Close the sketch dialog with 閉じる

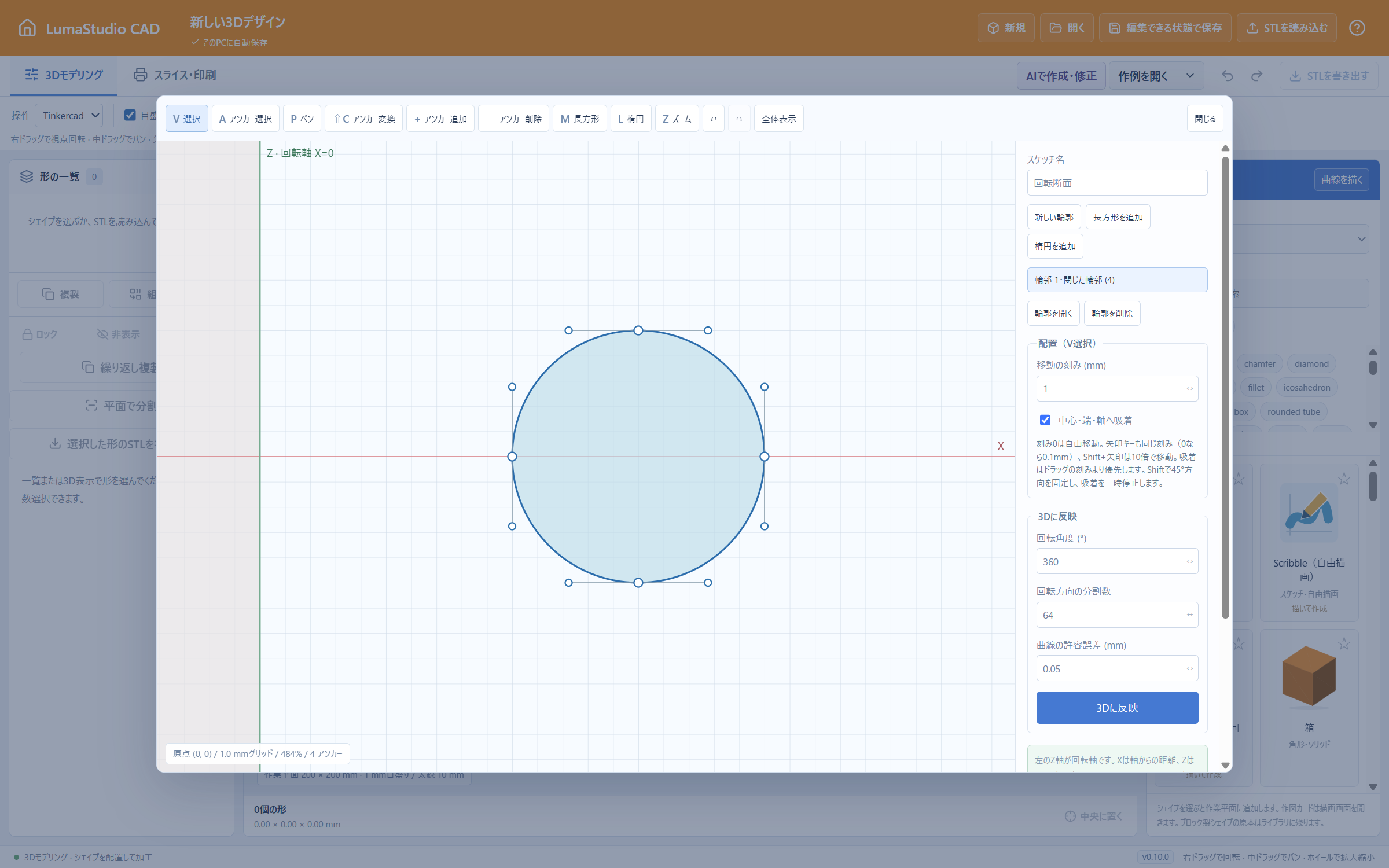1205,119
